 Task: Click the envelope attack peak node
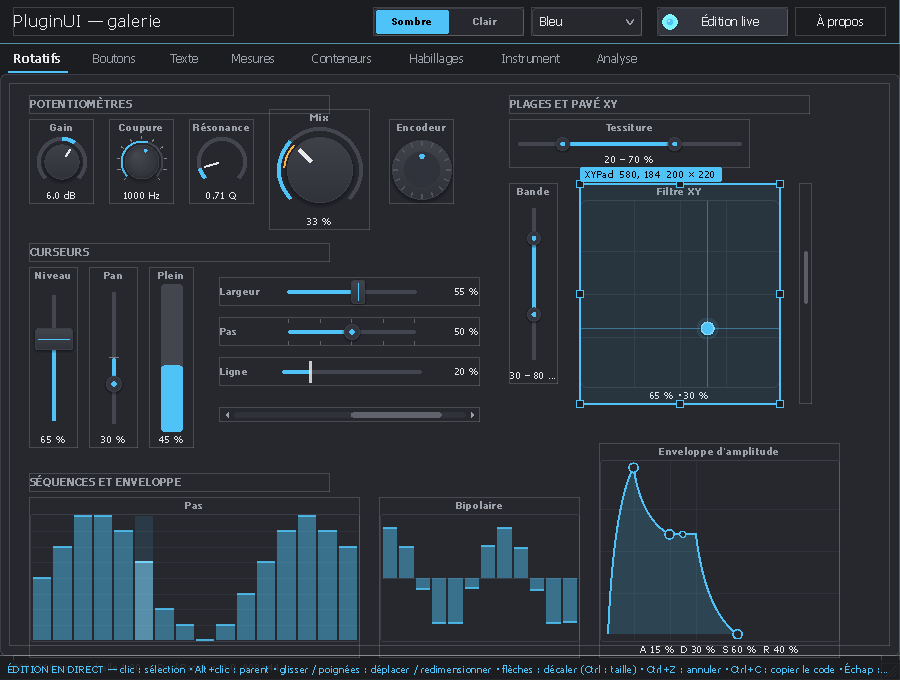click(x=633, y=468)
